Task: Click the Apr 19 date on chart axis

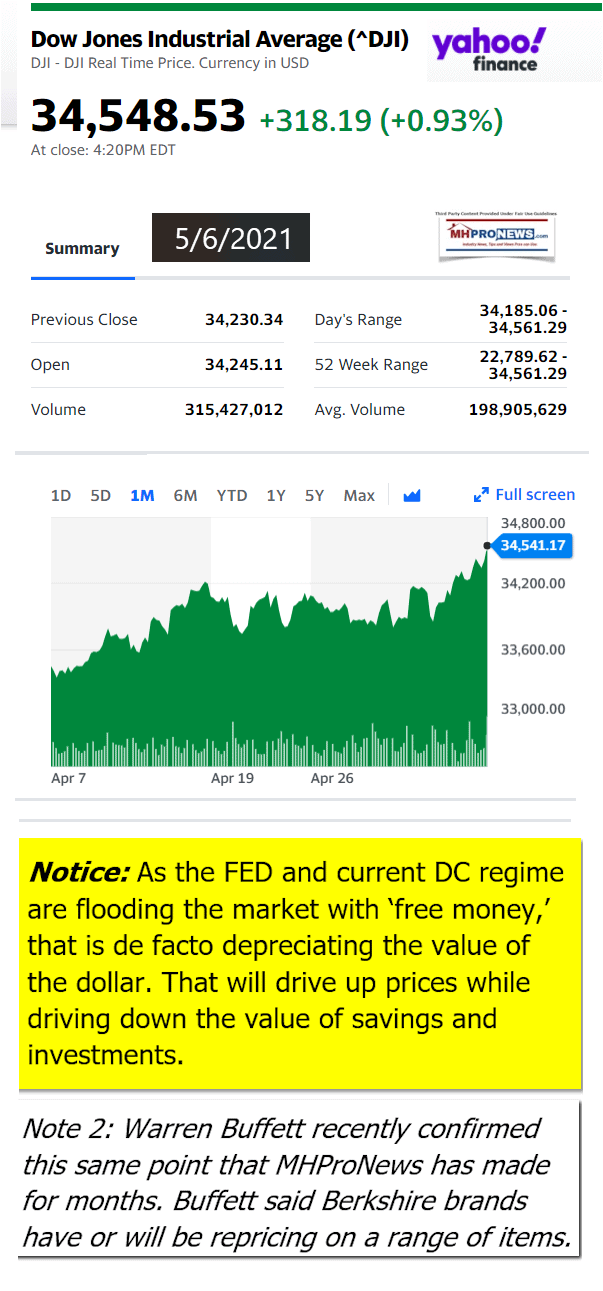Action: [232, 777]
